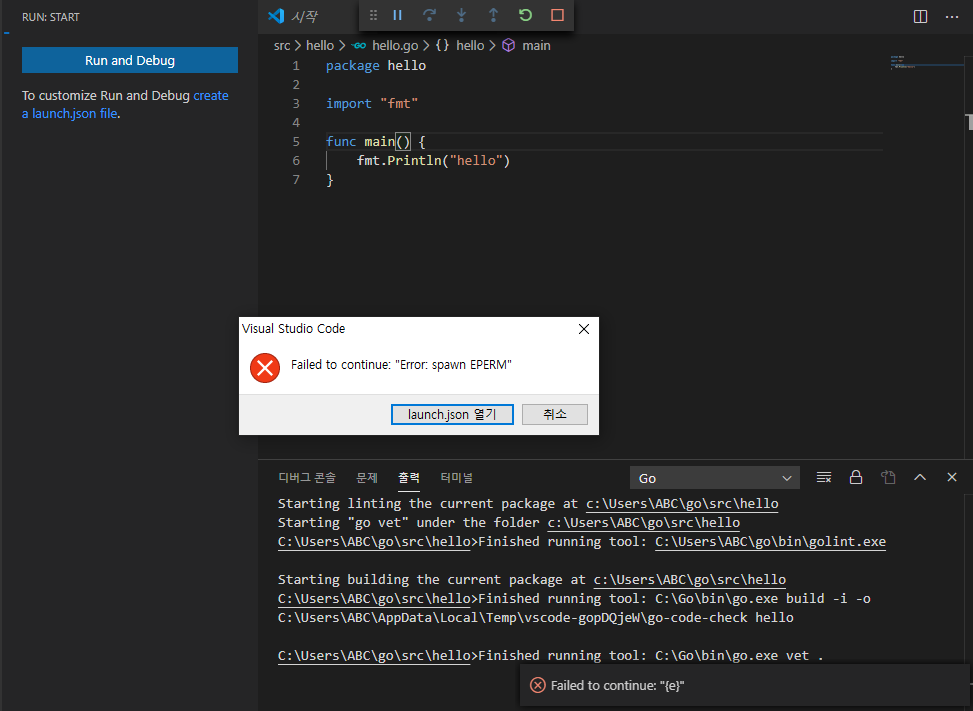Image resolution: width=973 pixels, height=711 pixels.
Task: Open the editor More Actions menu
Action: [951, 16]
